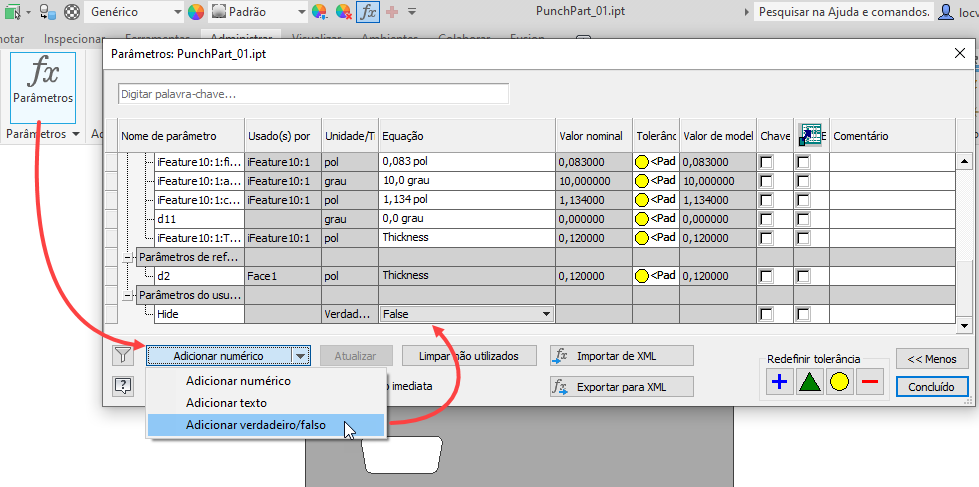
Task: Click the user account icon at top right
Action: (947, 11)
